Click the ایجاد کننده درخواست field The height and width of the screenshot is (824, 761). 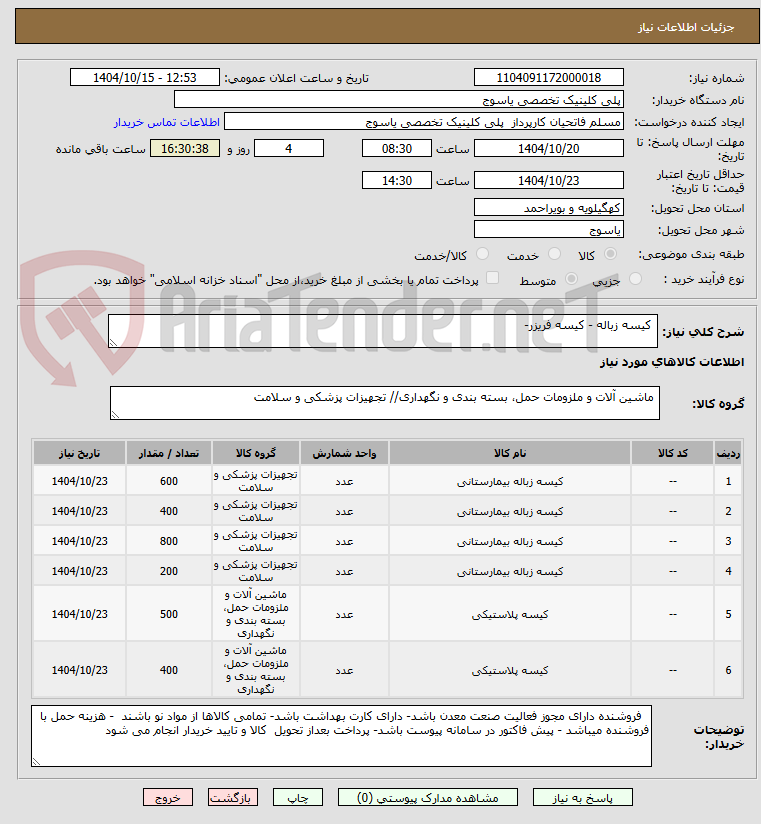(424, 121)
